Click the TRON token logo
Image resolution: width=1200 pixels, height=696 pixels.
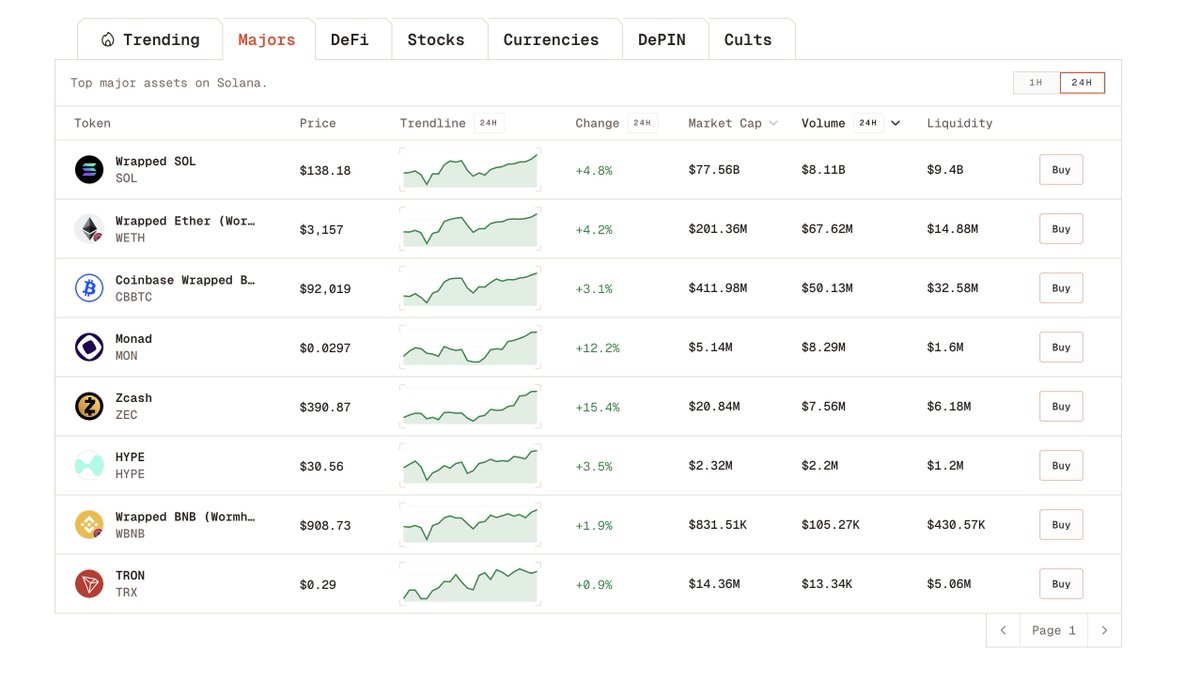click(x=89, y=584)
